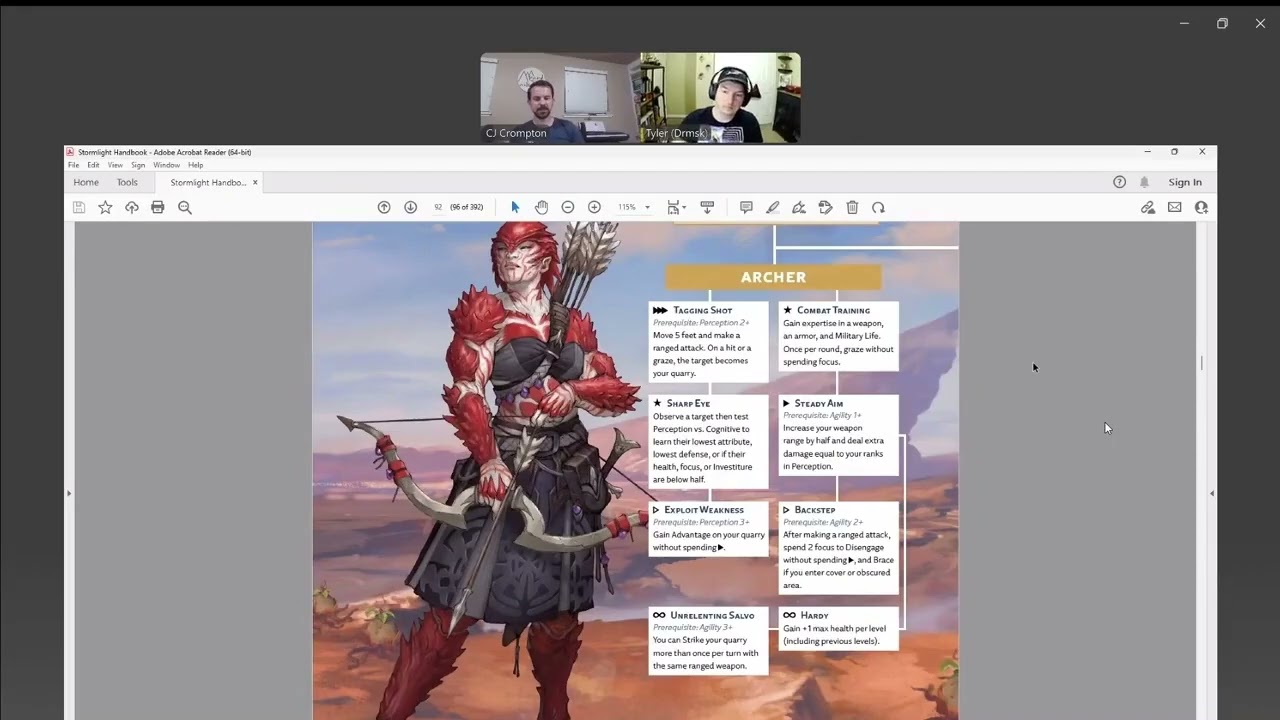Image resolution: width=1280 pixels, height=720 pixels.
Task: Print the Stormlight Handbook
Action: (157, 207)
